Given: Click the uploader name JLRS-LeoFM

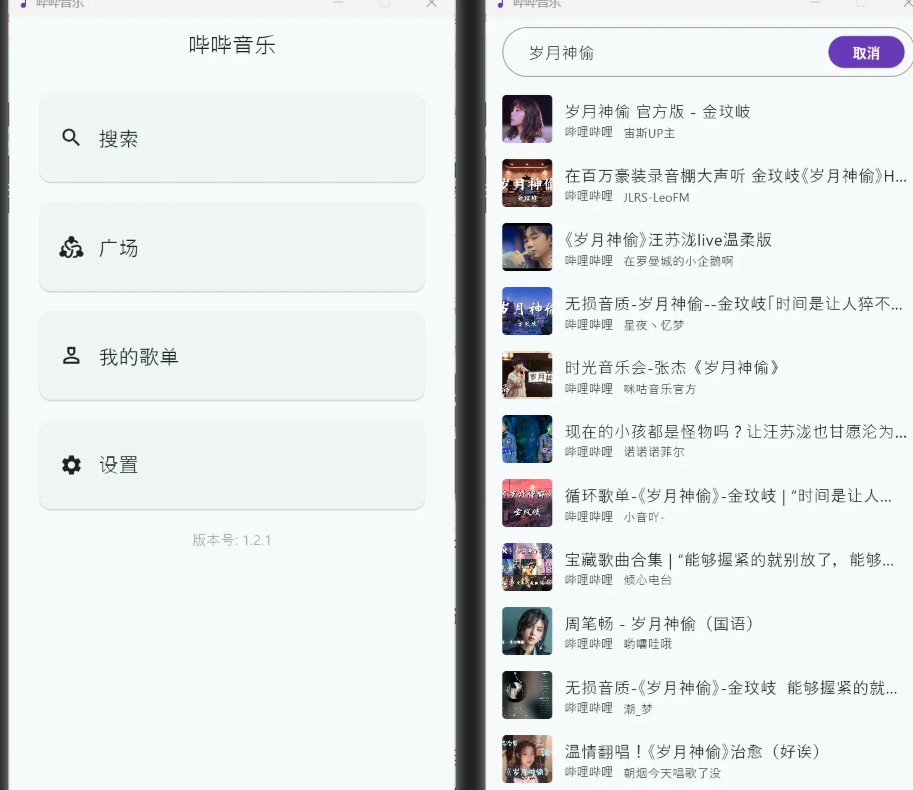Looking at the screenshot, I should tap(656, 197).
